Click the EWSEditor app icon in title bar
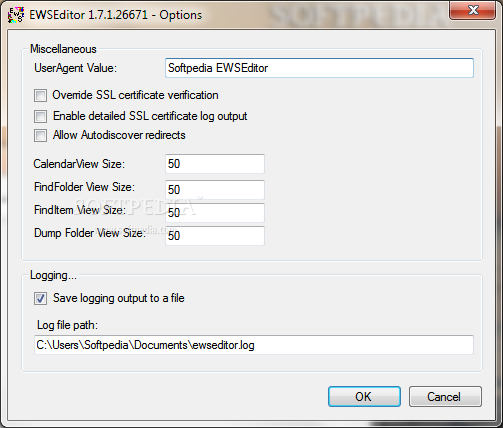Viewport: 503px width, 428px height. pyautogui.click(x=16, y=15)
